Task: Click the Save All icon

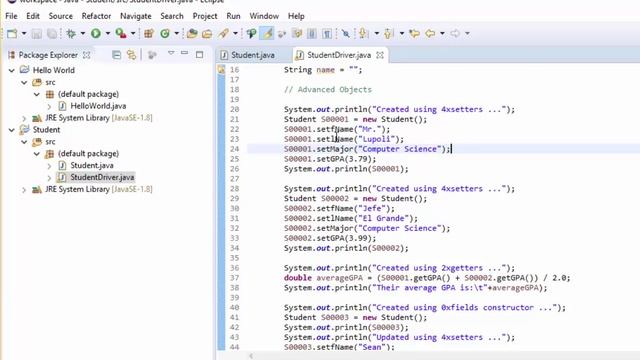Action: [x=52, y=33]
